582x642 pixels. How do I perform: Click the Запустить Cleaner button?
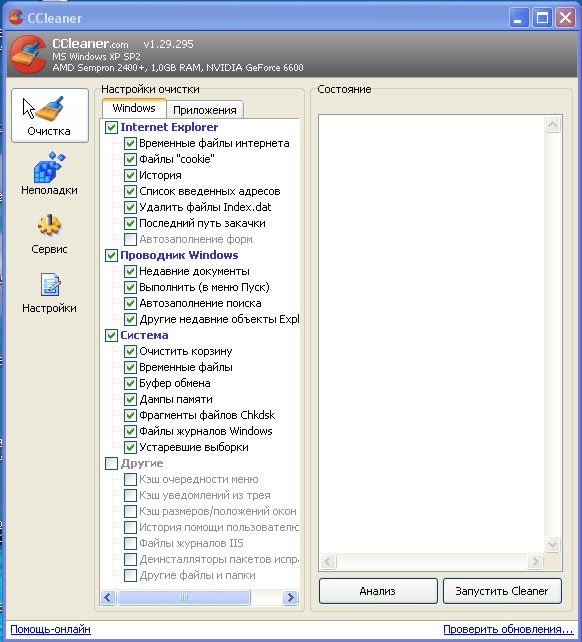pyautogui.click(x=502, y=591)
